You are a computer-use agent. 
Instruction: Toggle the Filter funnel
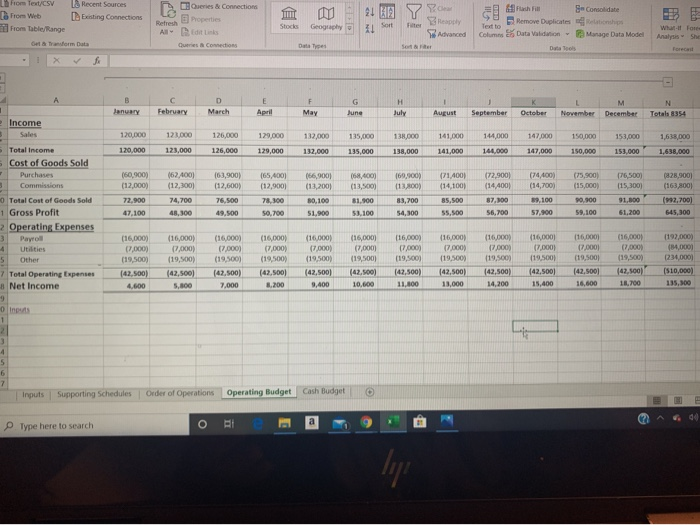414,17
